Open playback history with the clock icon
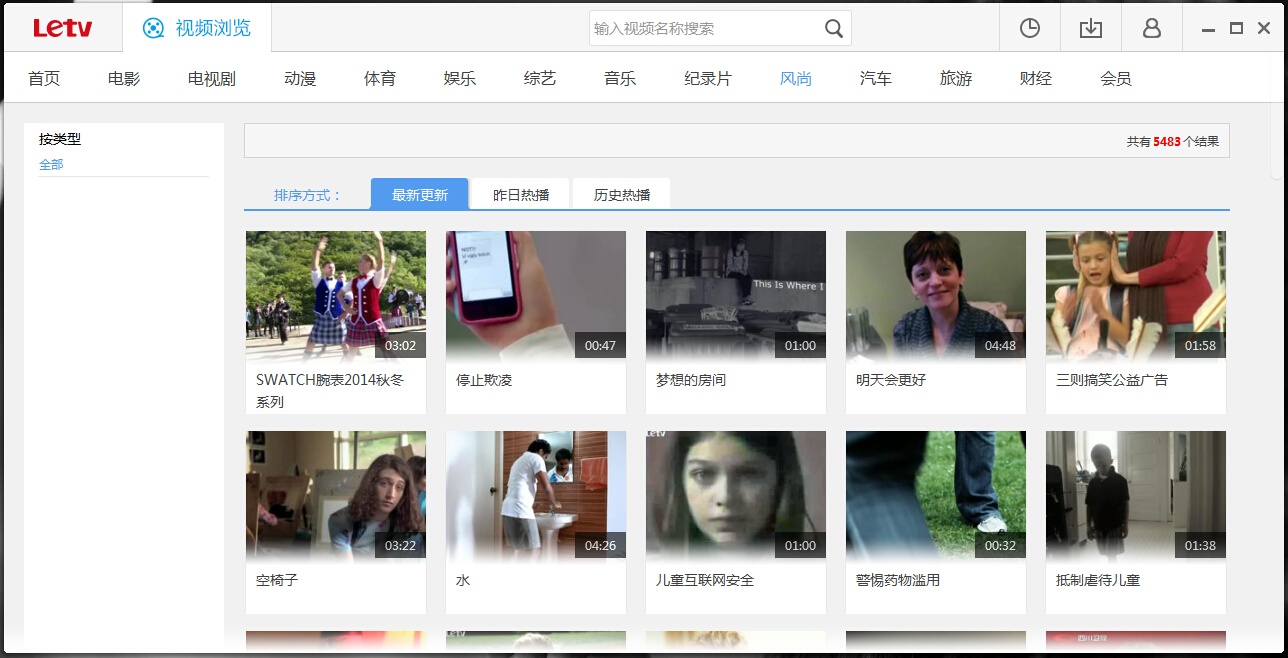Image resolution: width=1288 pixels, height=658 pixels. (1029, 28)
